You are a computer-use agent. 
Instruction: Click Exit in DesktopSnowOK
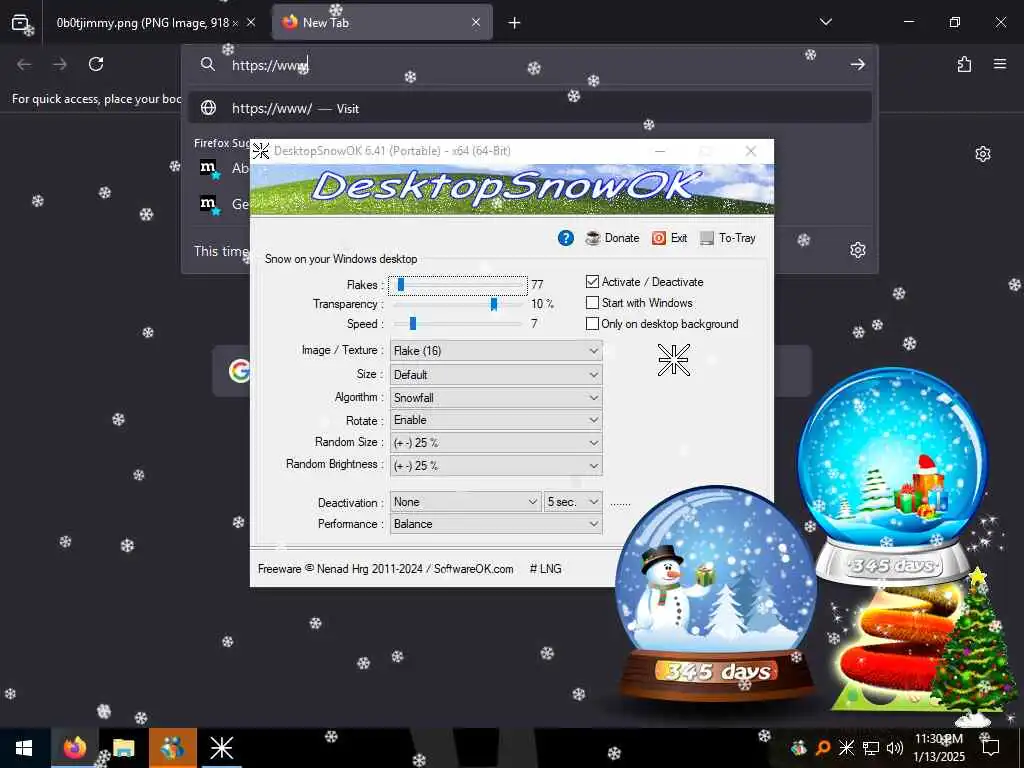[x=669, y=238]
